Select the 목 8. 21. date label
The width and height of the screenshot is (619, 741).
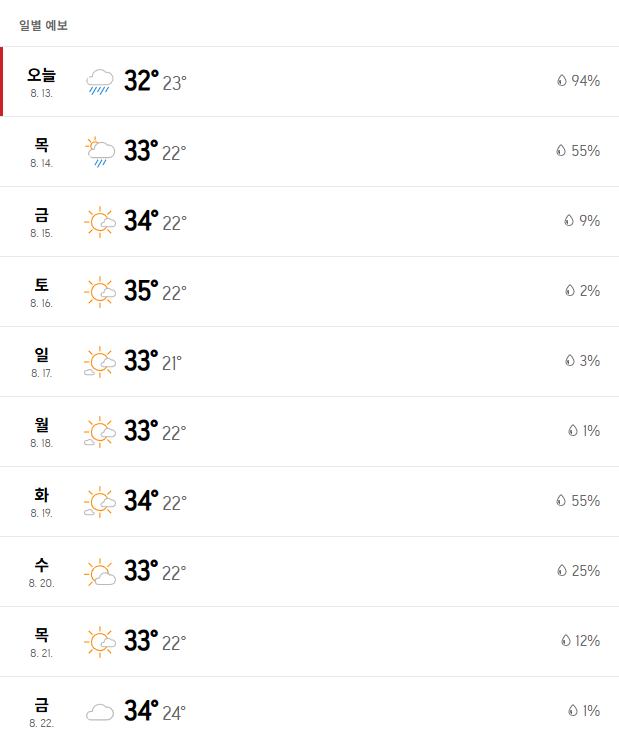42,642
